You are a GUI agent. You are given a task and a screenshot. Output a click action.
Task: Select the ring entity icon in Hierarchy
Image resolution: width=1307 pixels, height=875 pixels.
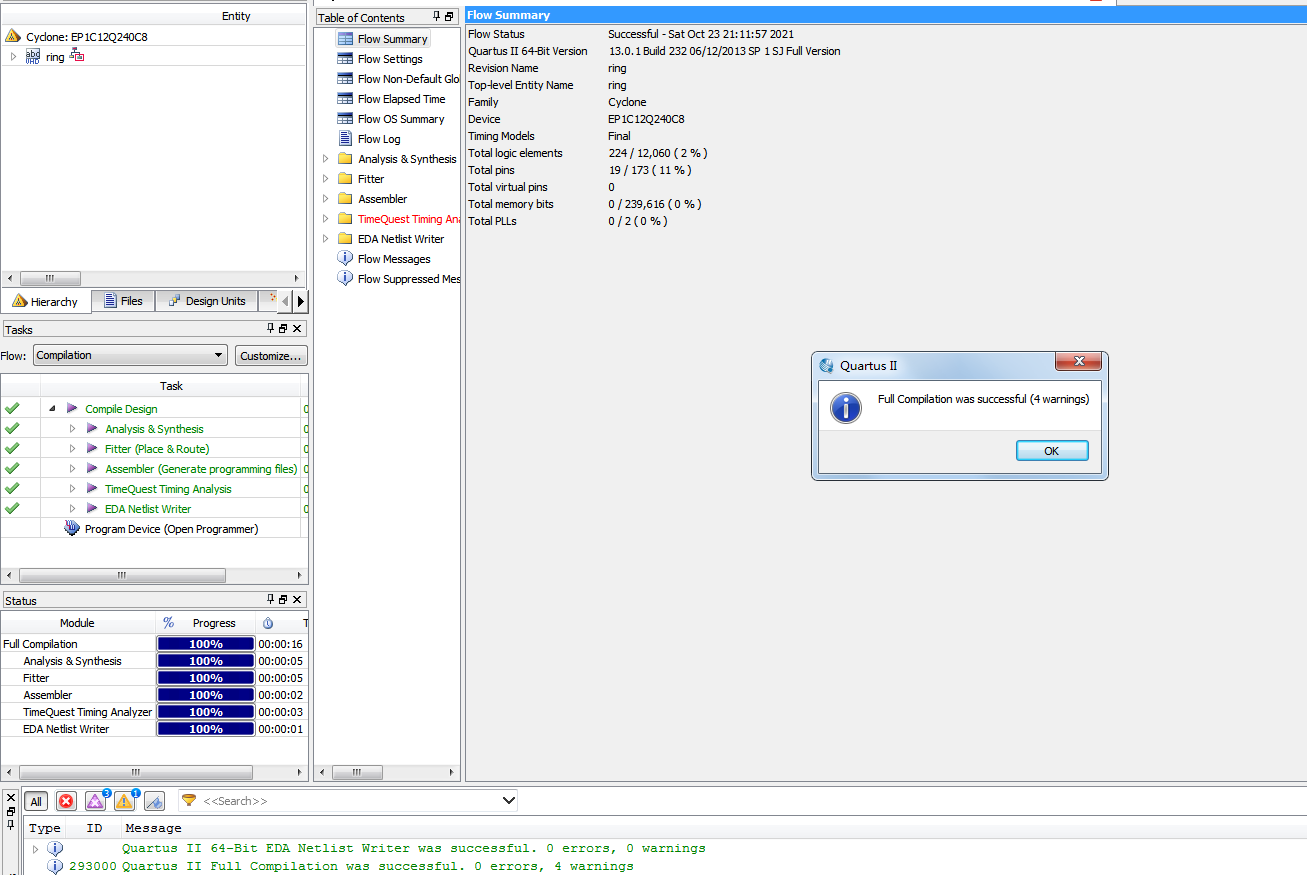pyautogui.click(x=33, y=57)
